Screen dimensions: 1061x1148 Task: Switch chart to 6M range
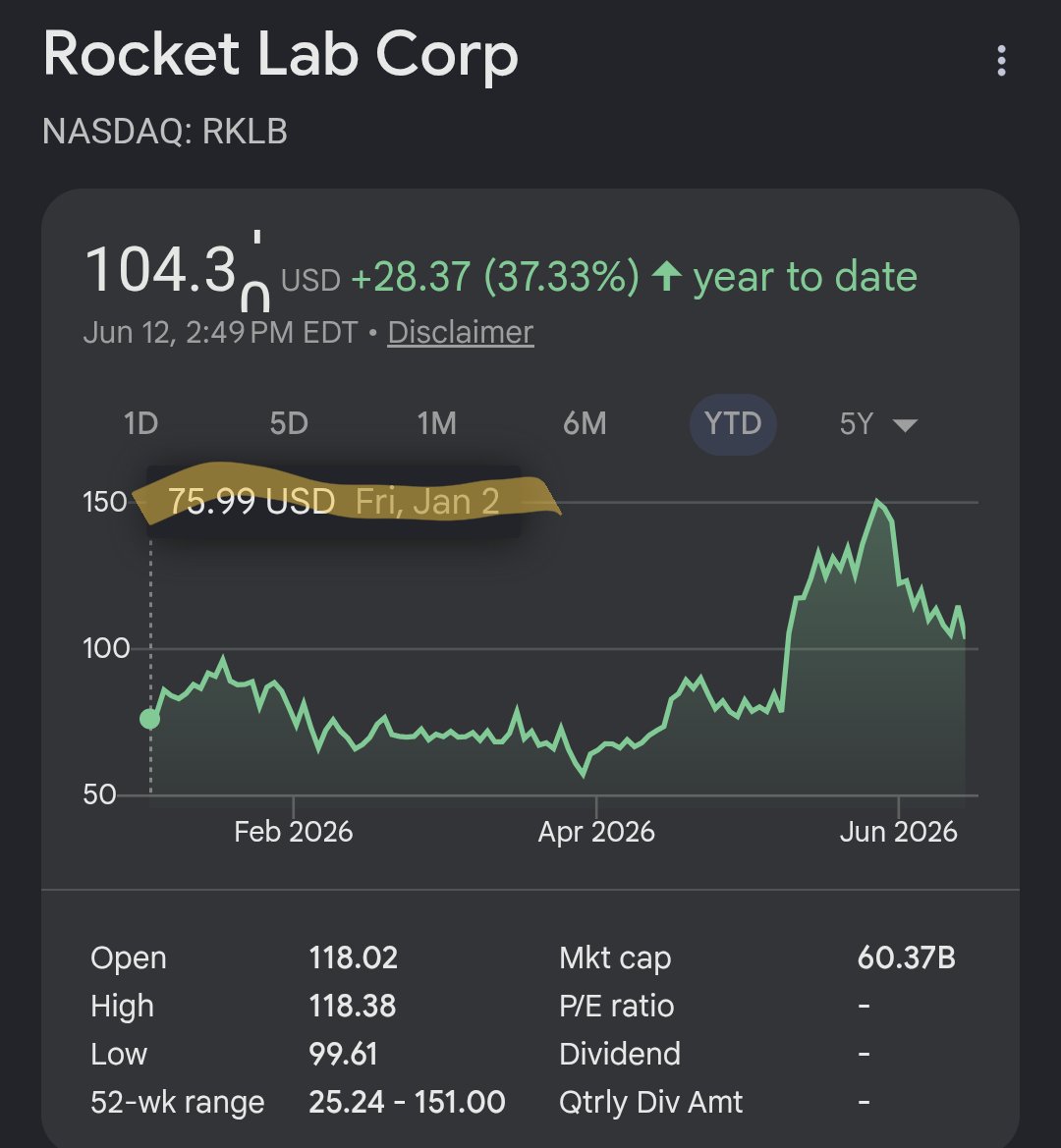585,424
